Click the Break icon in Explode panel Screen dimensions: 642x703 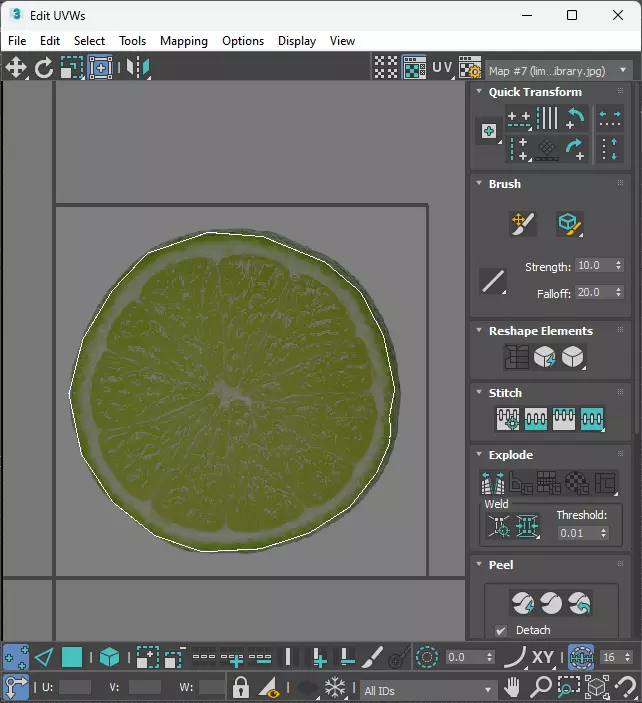pyautogui.click(x=492, y=483)
